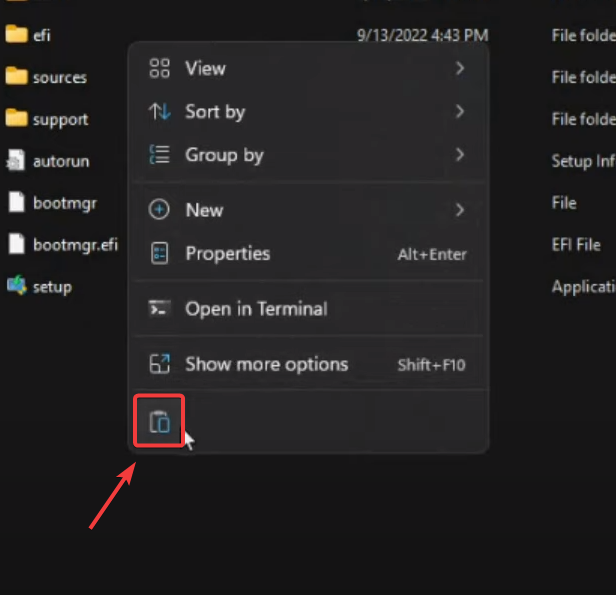
Task: Select the autorun file icon
Action: 16,160
